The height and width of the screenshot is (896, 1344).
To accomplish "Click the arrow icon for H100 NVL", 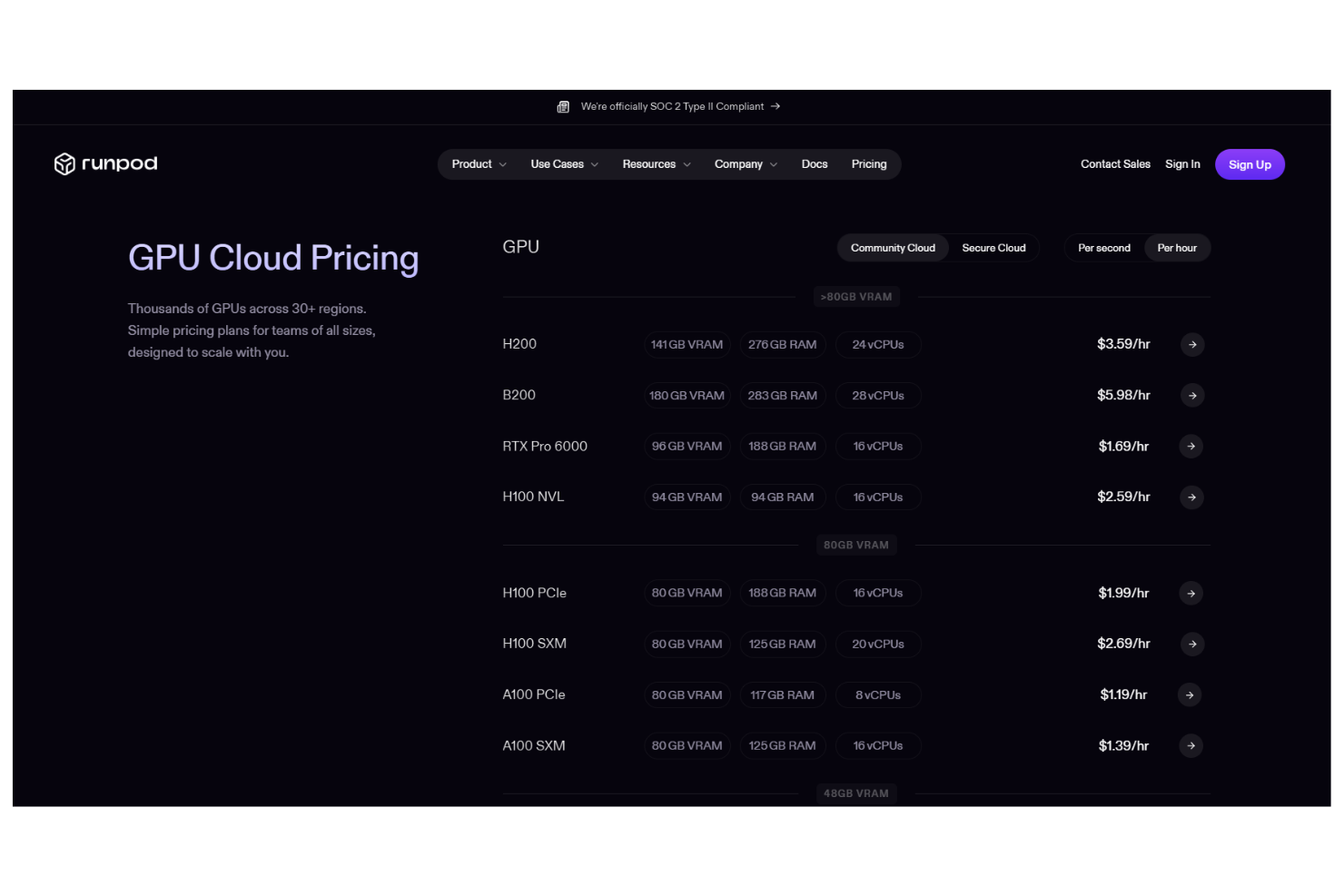I will click(1192, 497).
